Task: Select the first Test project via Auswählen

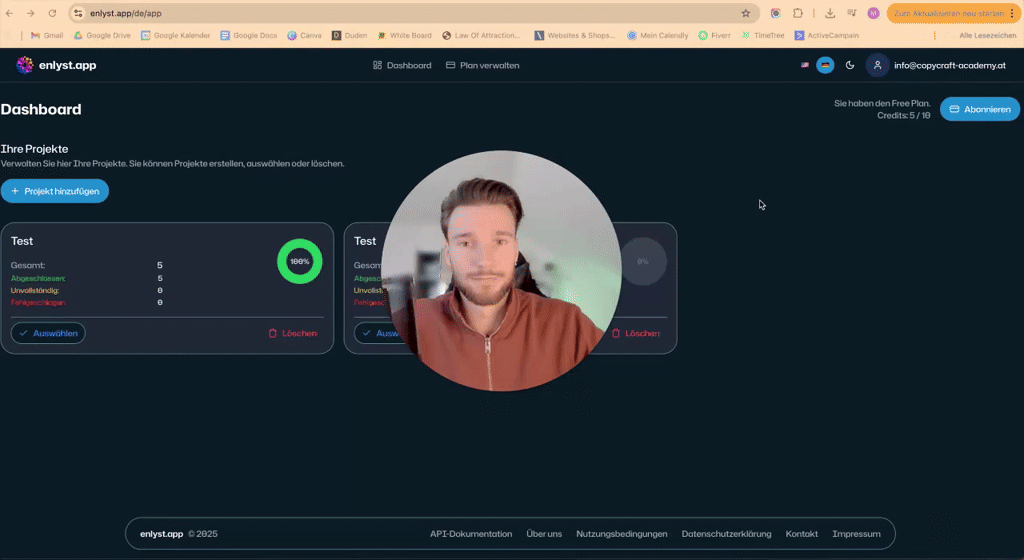Action: coord(48,333)
